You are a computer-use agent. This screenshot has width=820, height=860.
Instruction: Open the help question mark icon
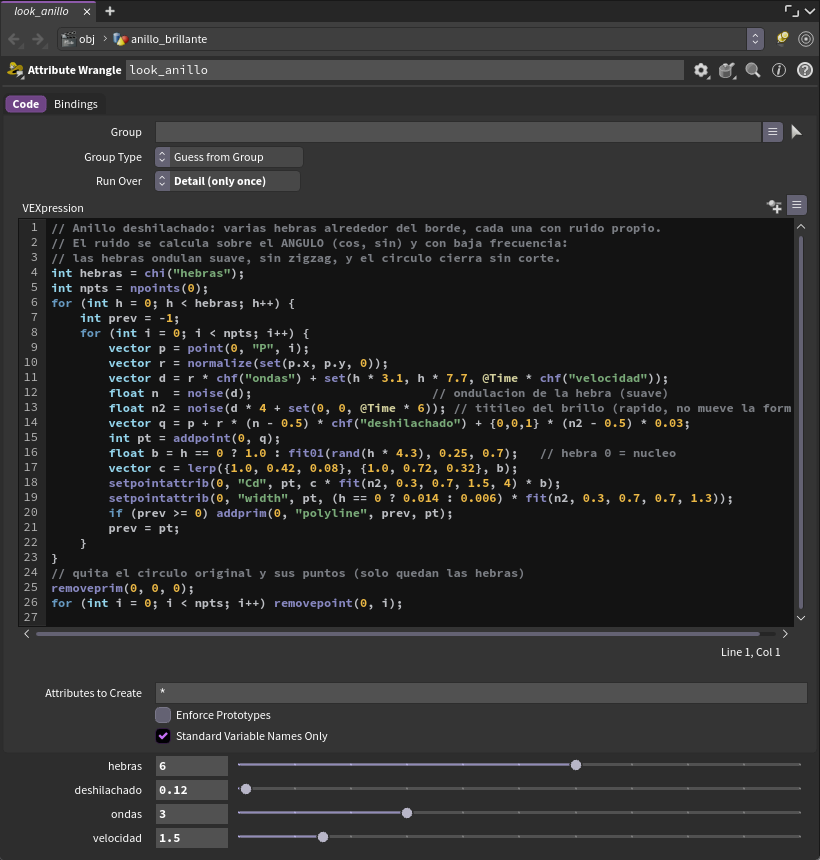pyautogui.click(x=805, y=70)
